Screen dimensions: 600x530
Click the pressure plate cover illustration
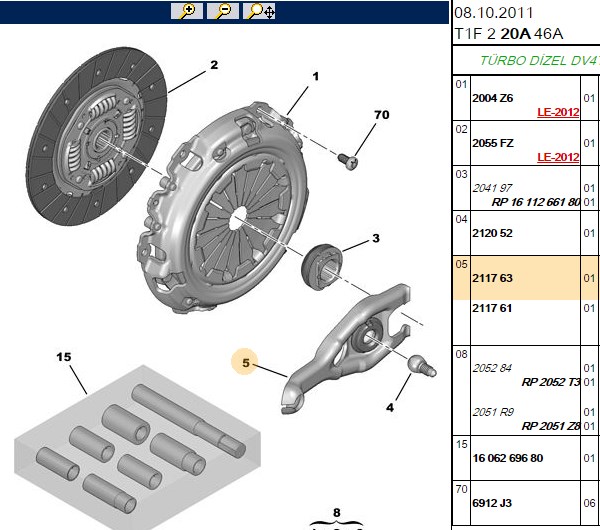[222, 207]
